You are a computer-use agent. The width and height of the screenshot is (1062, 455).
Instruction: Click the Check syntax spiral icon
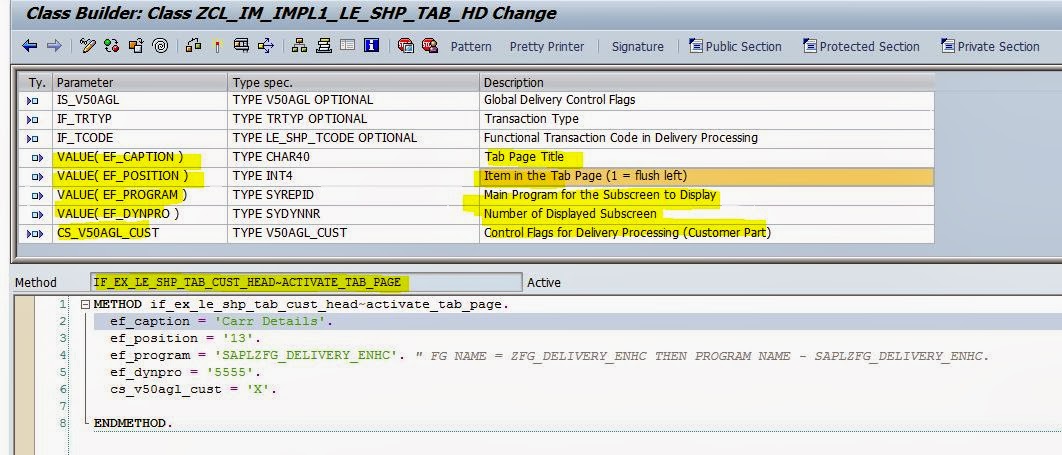(160, 46)
